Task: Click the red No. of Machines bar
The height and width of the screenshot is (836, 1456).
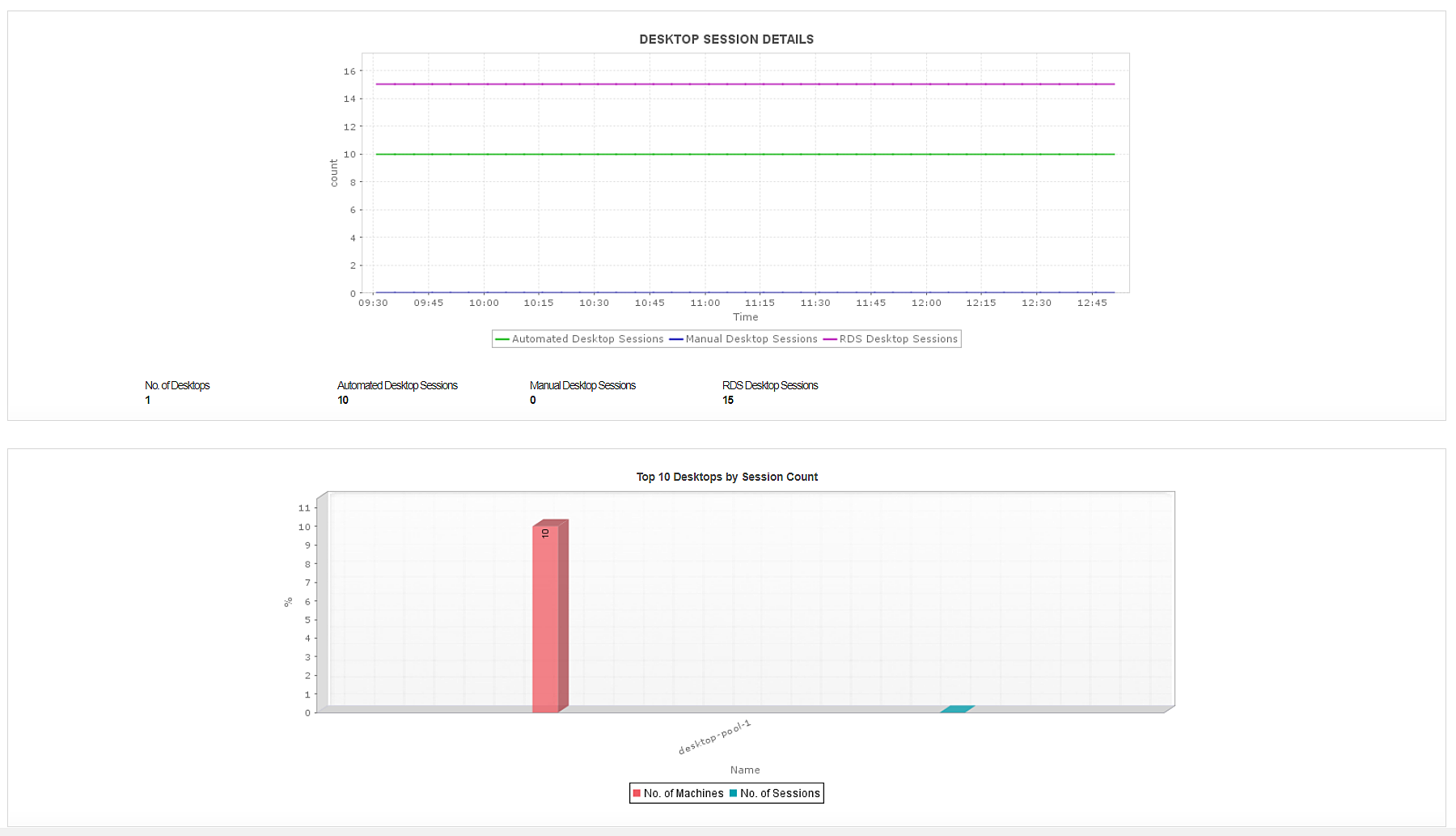Action: 548,617
